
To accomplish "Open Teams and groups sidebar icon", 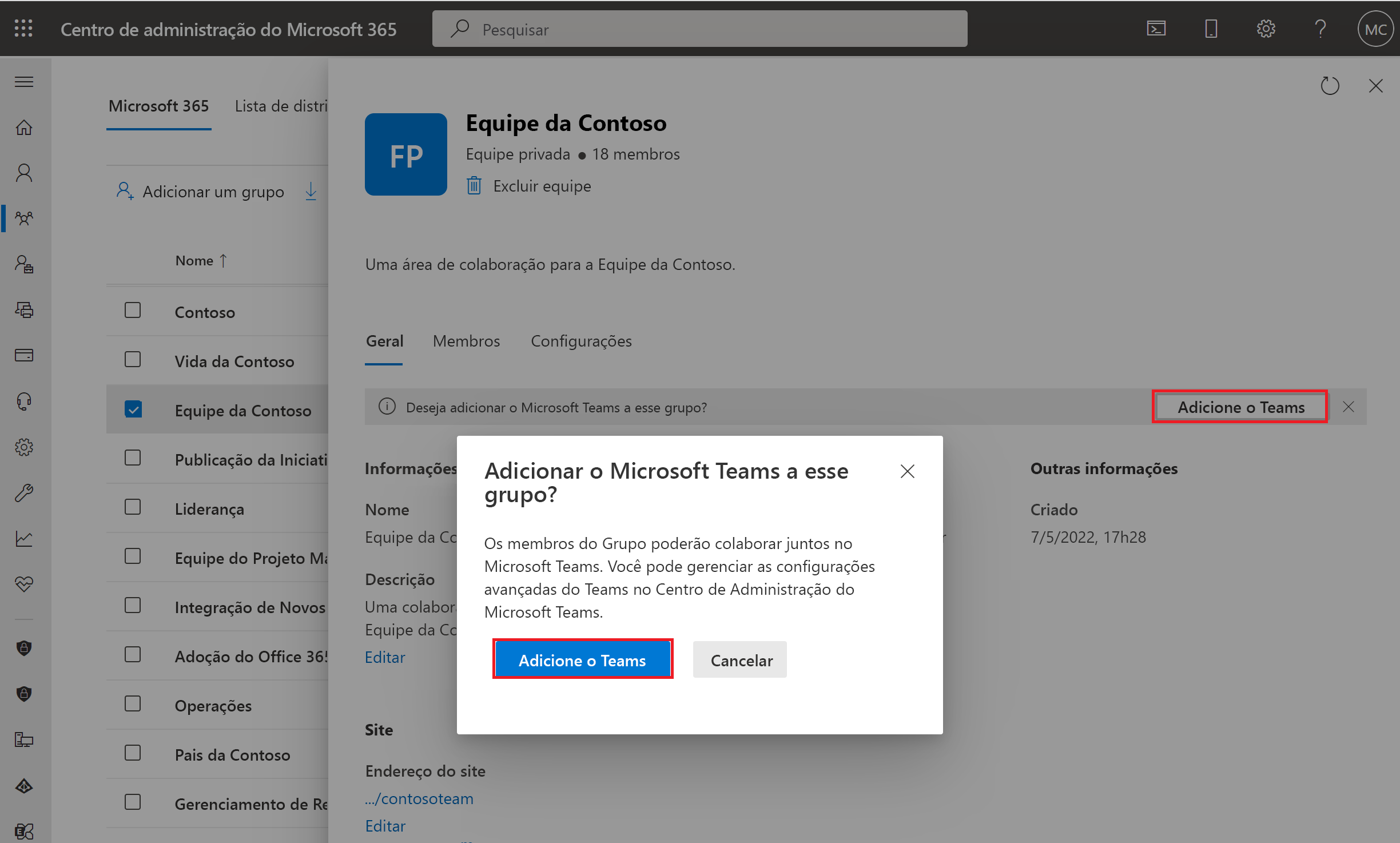I will pyautogui.click(x=24, y=218).
